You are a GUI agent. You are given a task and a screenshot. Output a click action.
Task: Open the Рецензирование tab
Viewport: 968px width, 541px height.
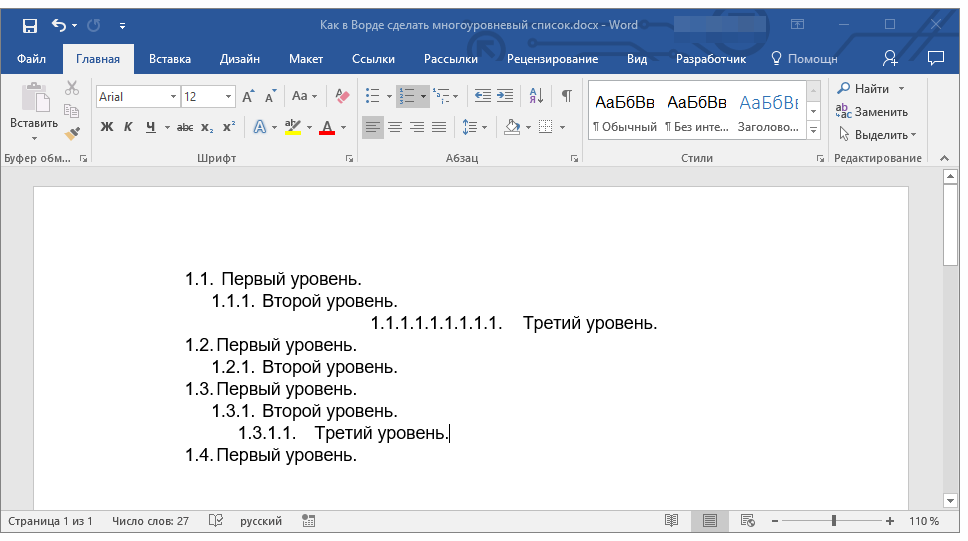pos(552,59)
